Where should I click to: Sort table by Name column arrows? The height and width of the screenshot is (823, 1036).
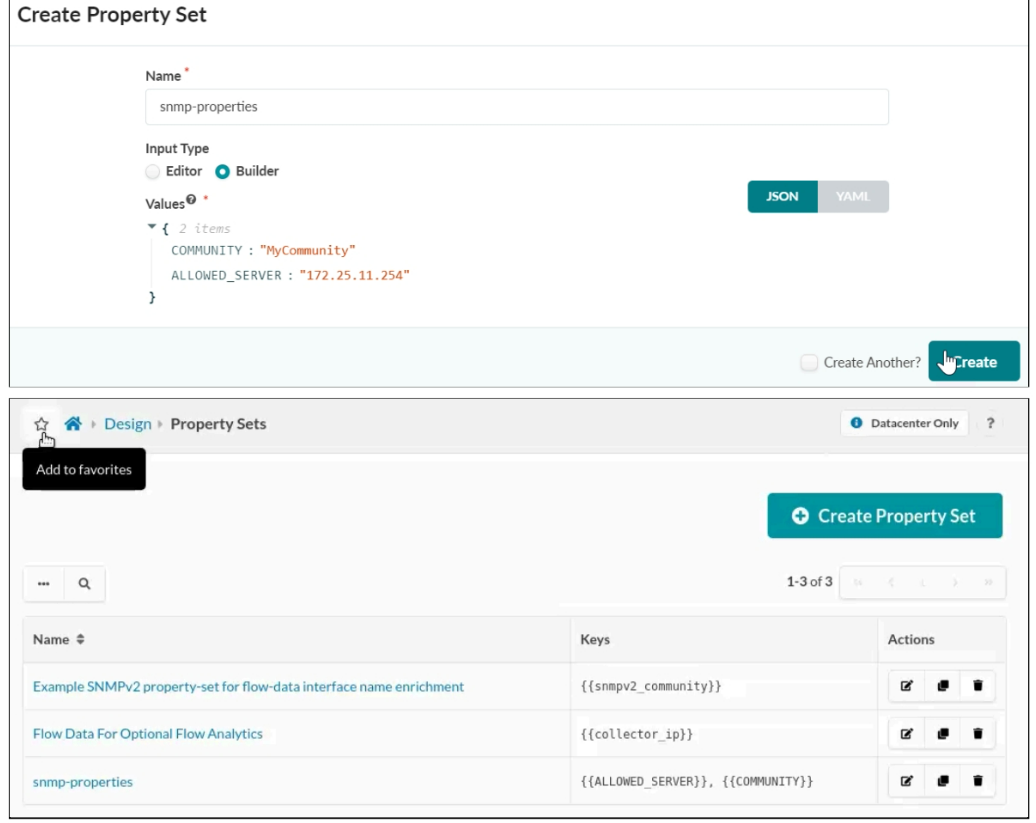[x=80, y=640]
